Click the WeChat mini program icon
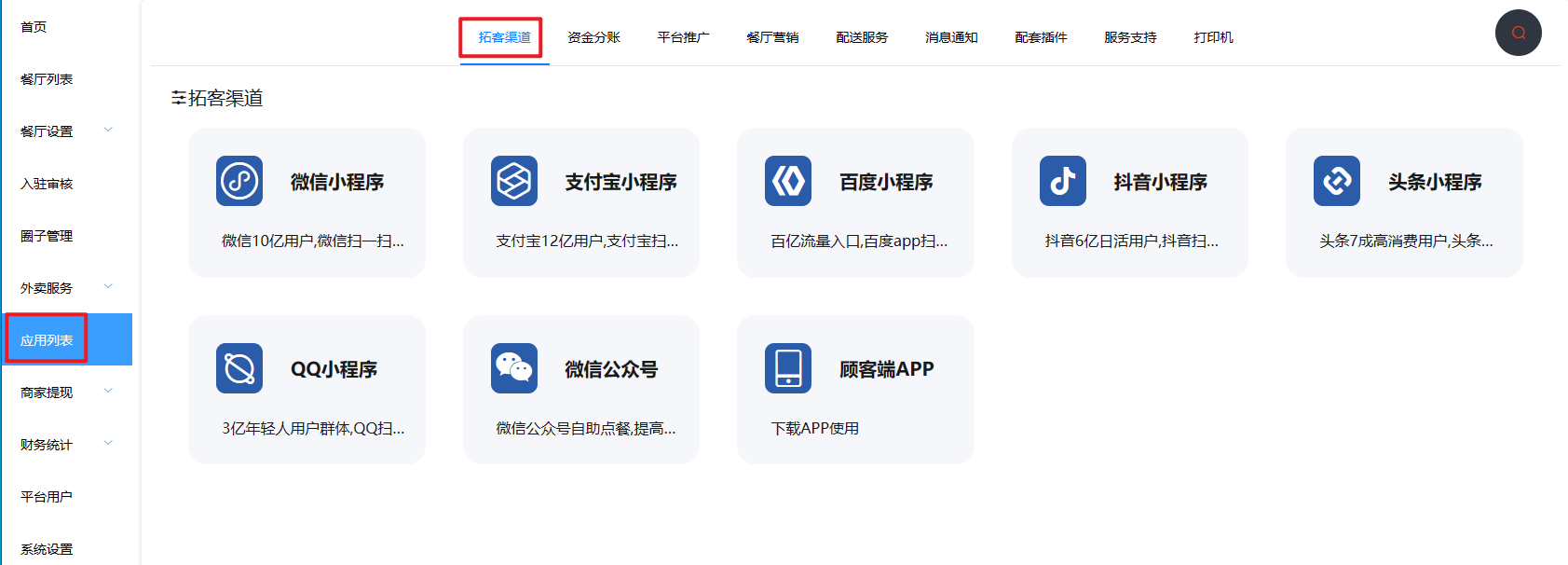The width and height of the screenshot is (1568, 565). 239,181
